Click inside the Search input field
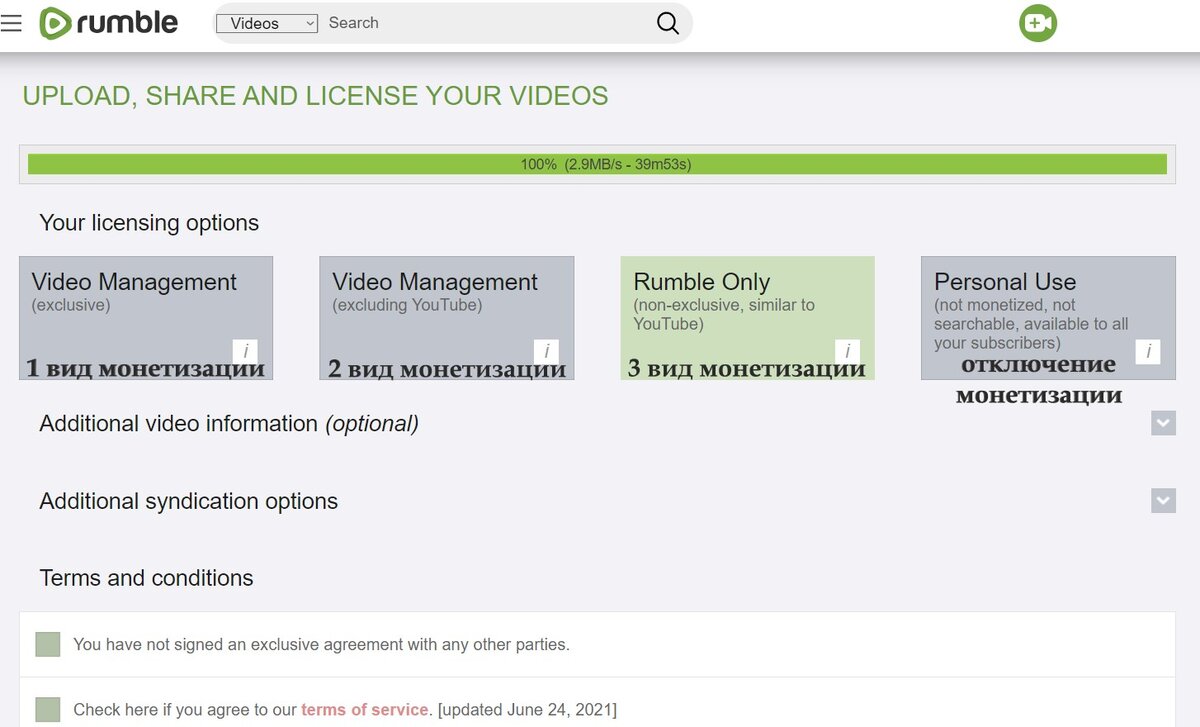This screenshot has height=727, width=1200. pos(485,23)
